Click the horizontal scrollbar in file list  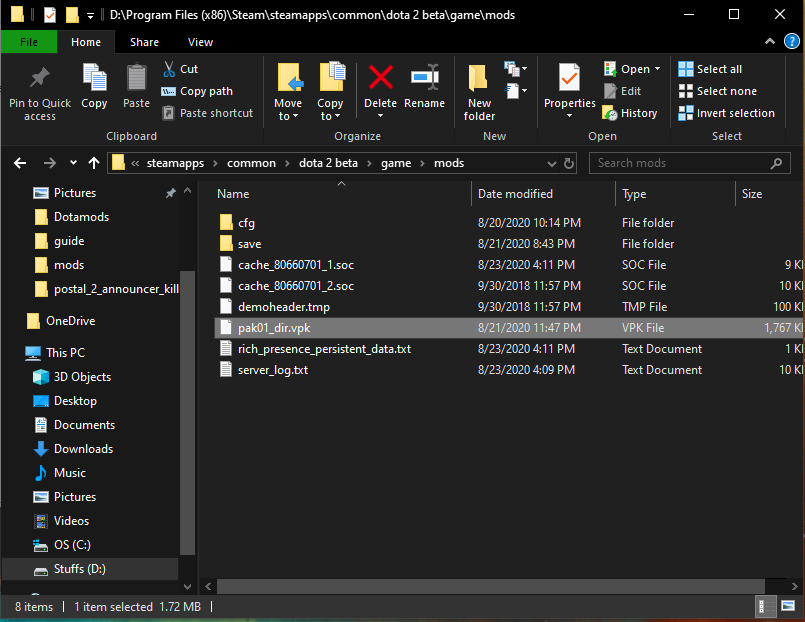click(491, 586)
